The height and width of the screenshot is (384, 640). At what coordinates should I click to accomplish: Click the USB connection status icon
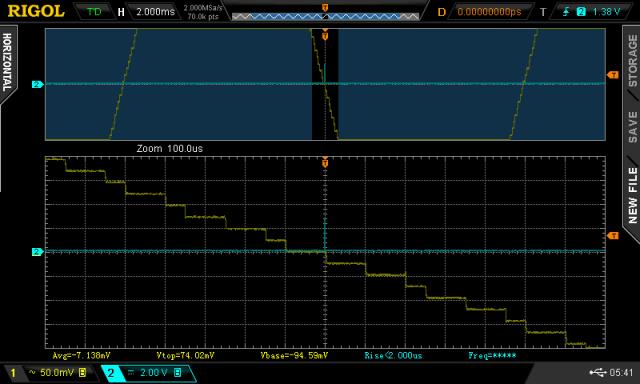coord(598,372)
